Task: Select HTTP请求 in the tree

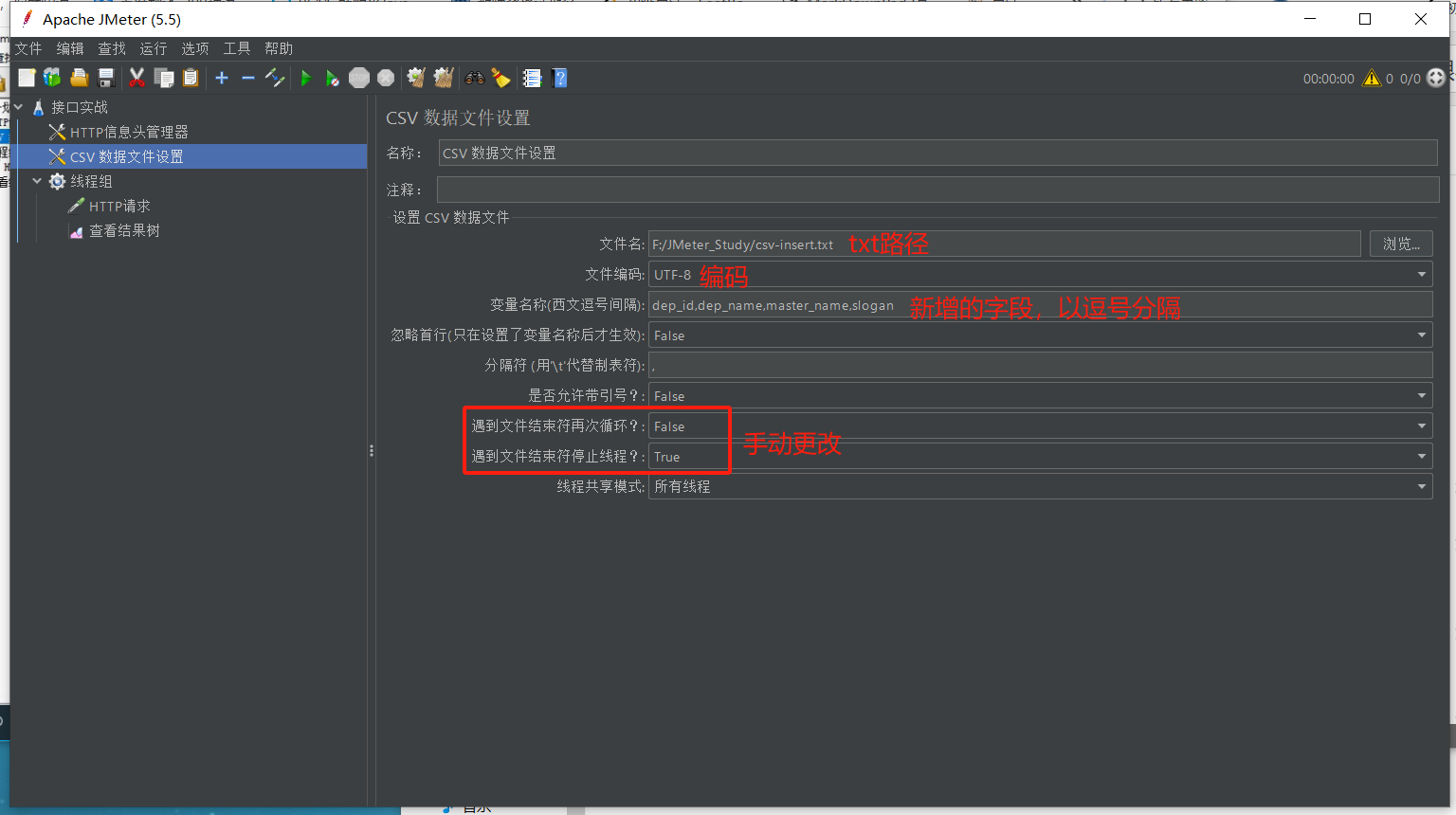Action: [119, 206]
